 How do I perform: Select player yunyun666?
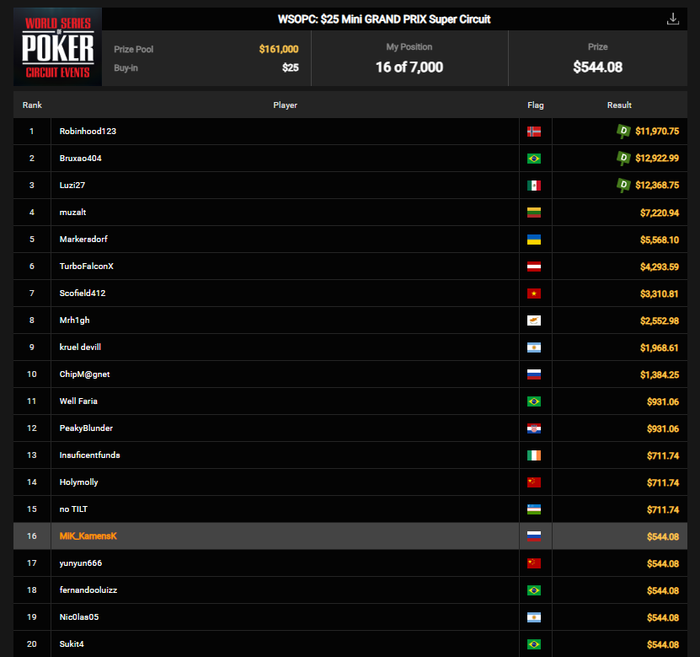pos(80,563)
